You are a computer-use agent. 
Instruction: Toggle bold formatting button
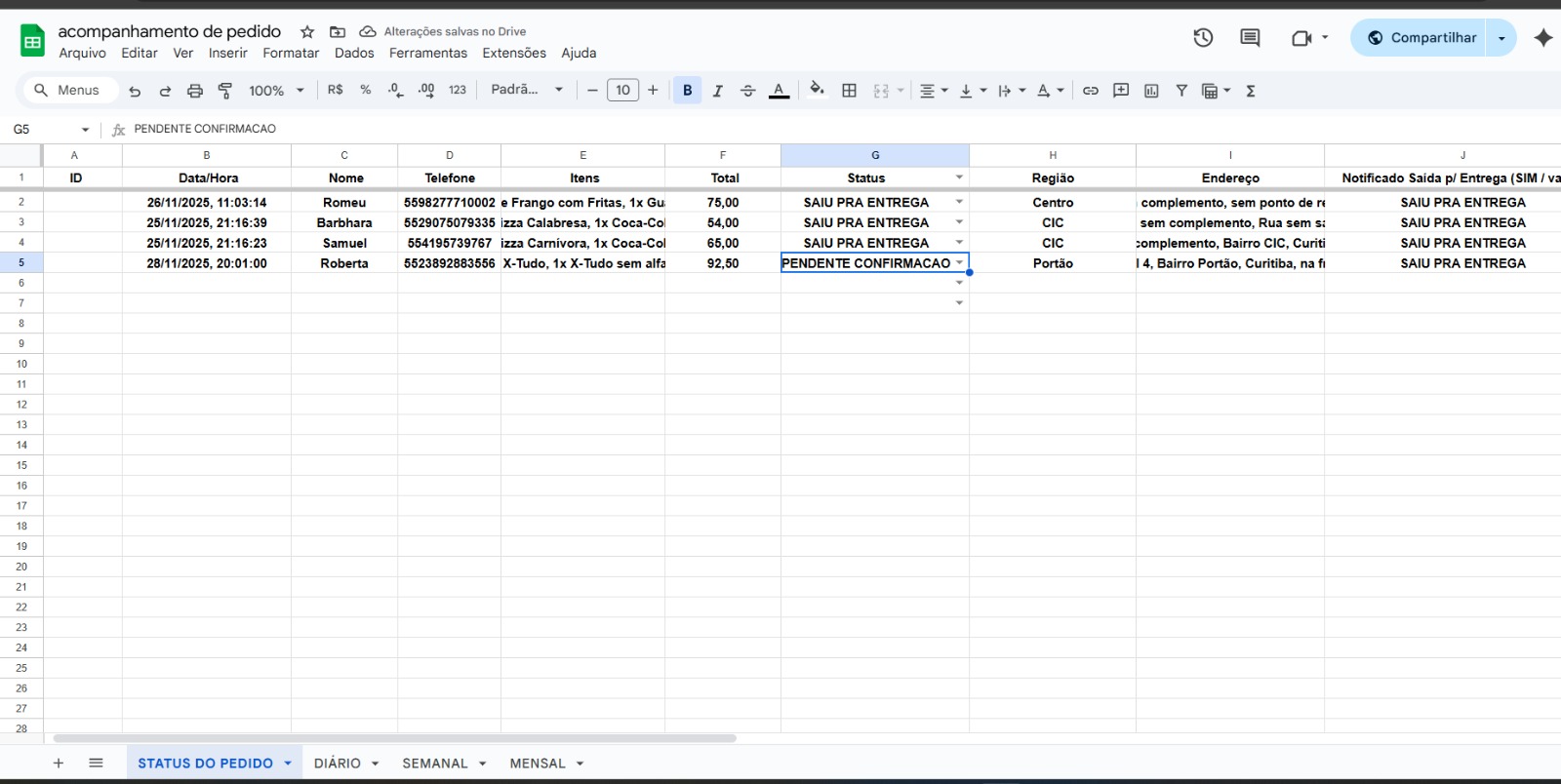tap(687, 91)
